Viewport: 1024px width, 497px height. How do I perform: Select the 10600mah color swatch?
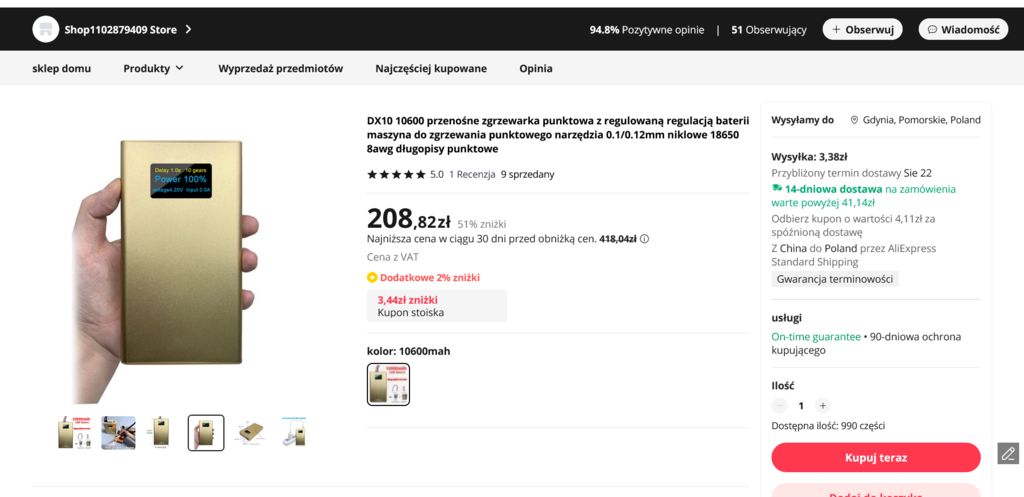[388, 384]
